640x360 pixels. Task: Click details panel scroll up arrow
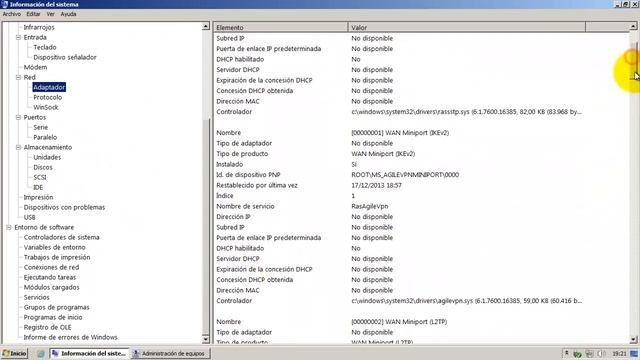tap(633, 27)
